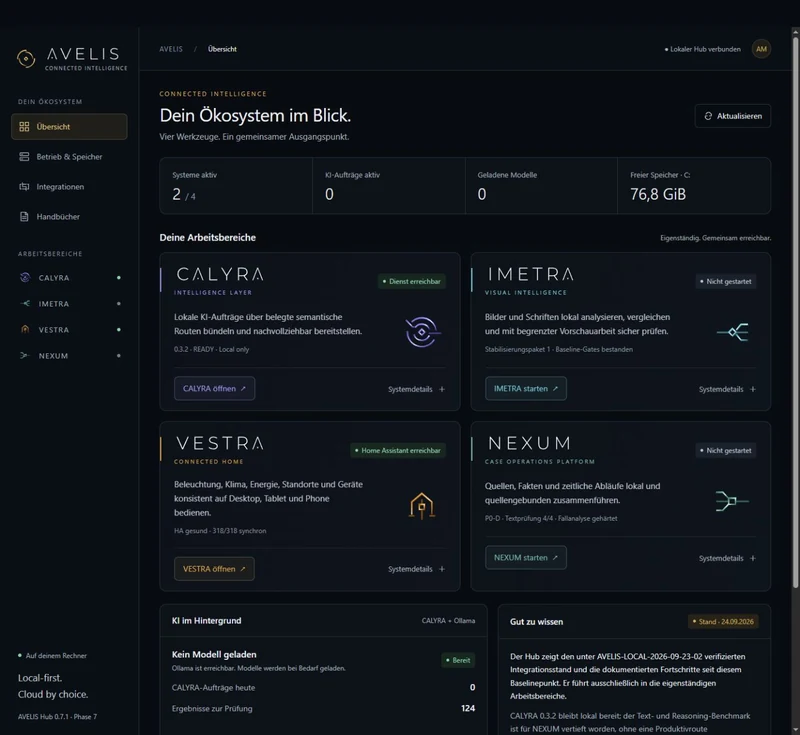The height and width of the screenshot is (735, 800).
Task: Click CALYRA + Ollama label
Action: click(448, 621)
